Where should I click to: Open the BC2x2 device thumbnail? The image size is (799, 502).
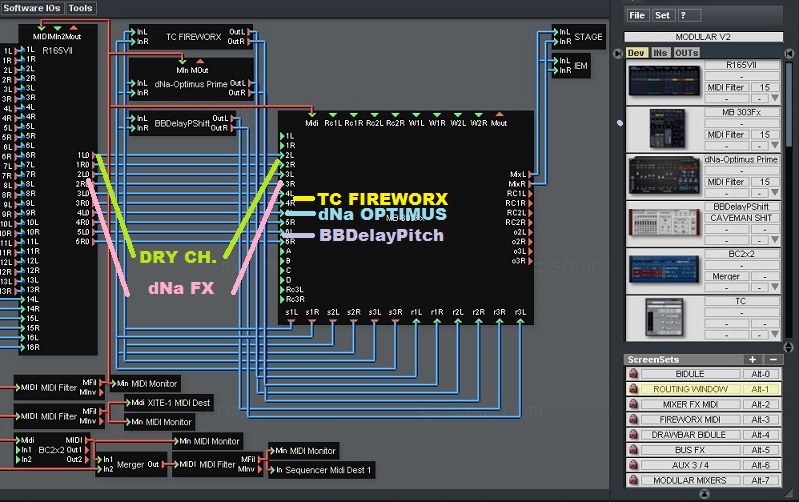(664, 269)
